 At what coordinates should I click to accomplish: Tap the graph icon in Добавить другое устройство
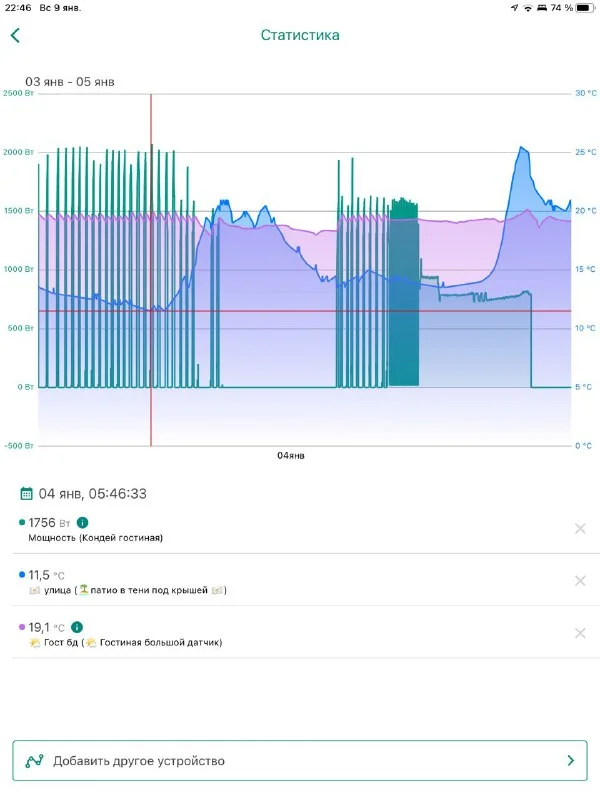pyautogui.click(x=36, y=761)
